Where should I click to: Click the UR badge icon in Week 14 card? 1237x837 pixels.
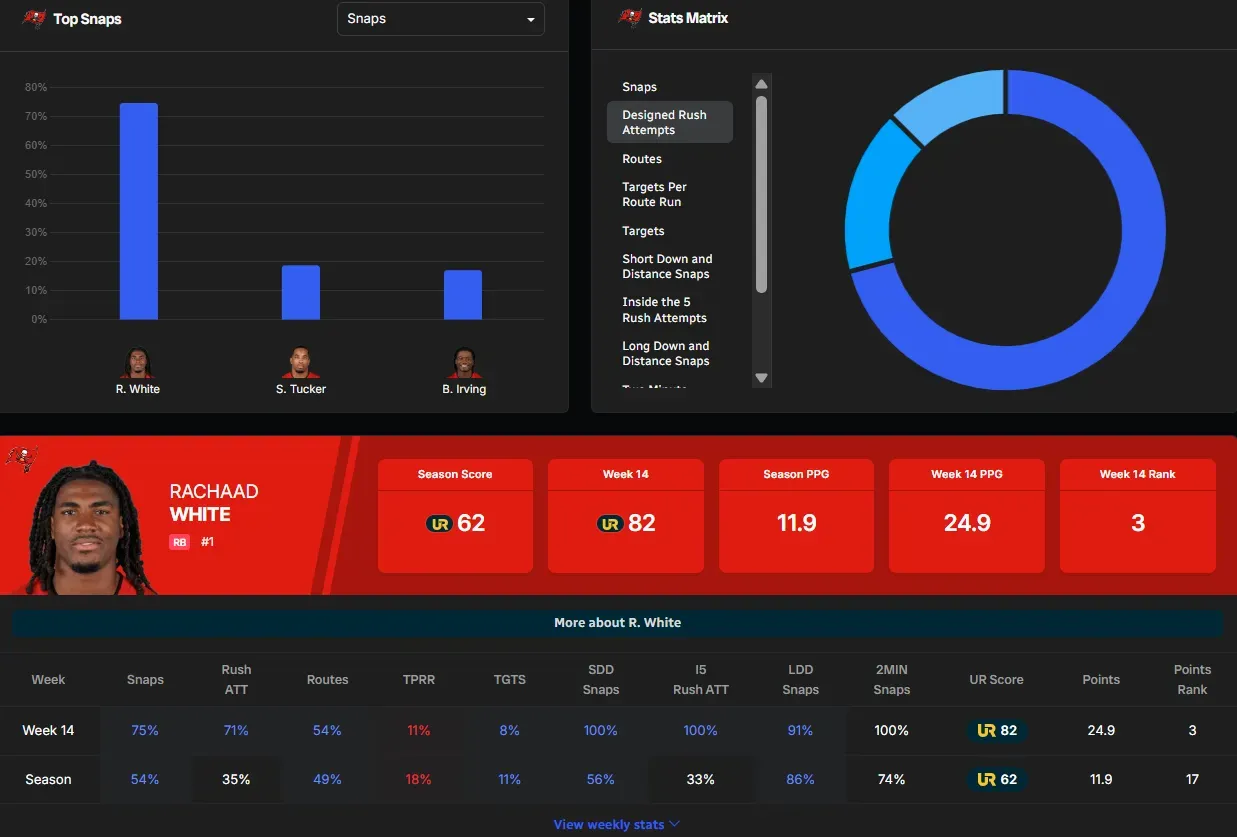point(610,523)
